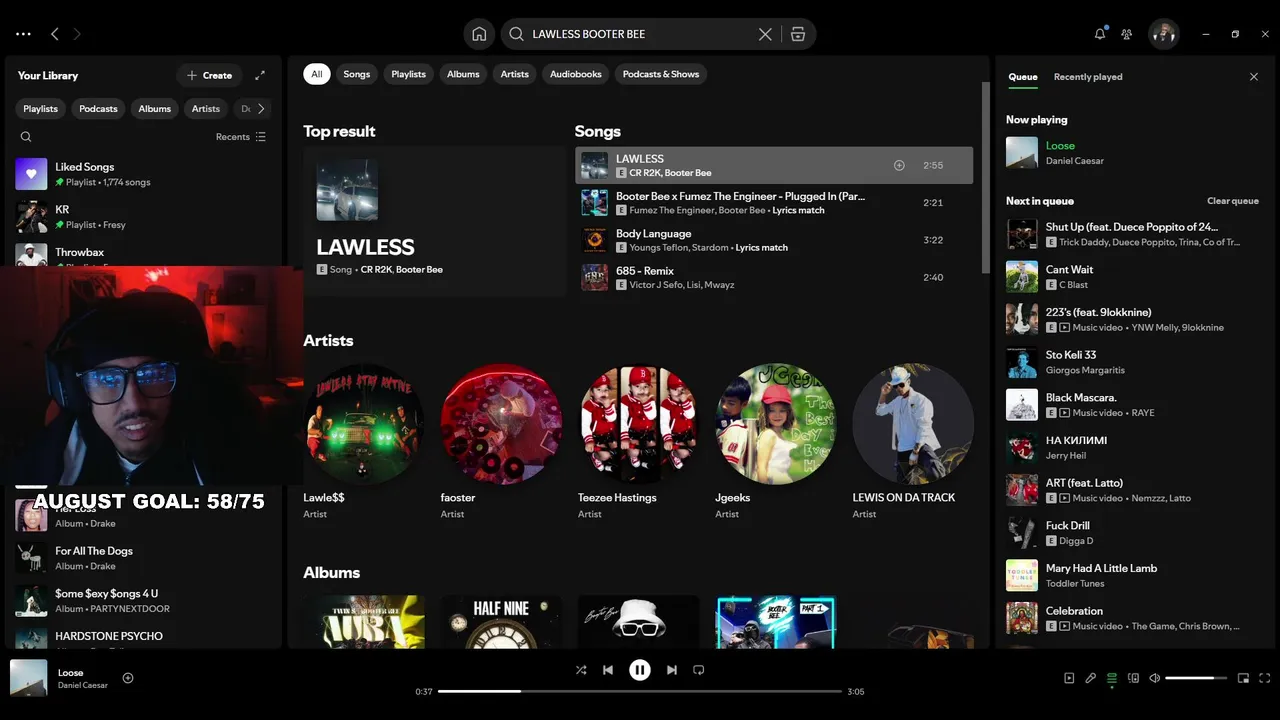The image size is (1280, 720).
Task: Open the user profile avatar menu
Action: 1163,34
